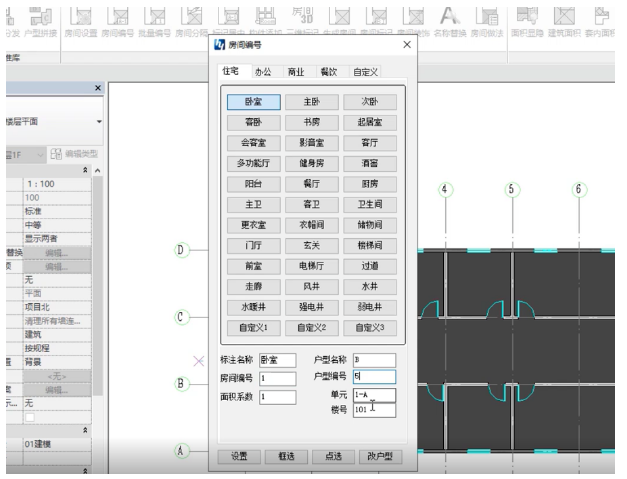Screen dimensions: 627x479
Task: Select grid bubble 6
Action: pyautogui.click(x=579, y=189)
